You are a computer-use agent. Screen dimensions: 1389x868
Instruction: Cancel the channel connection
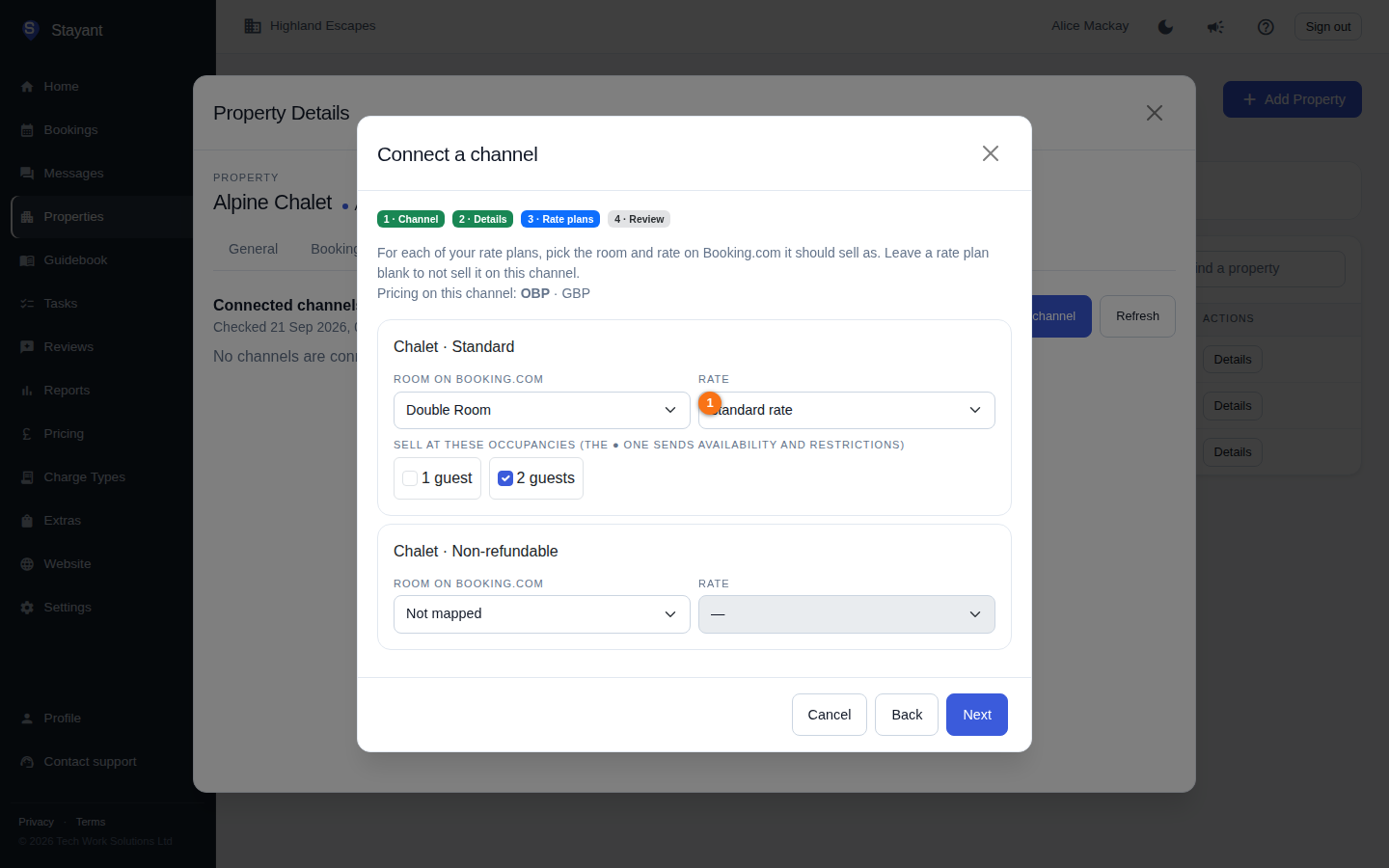(830, 715)
